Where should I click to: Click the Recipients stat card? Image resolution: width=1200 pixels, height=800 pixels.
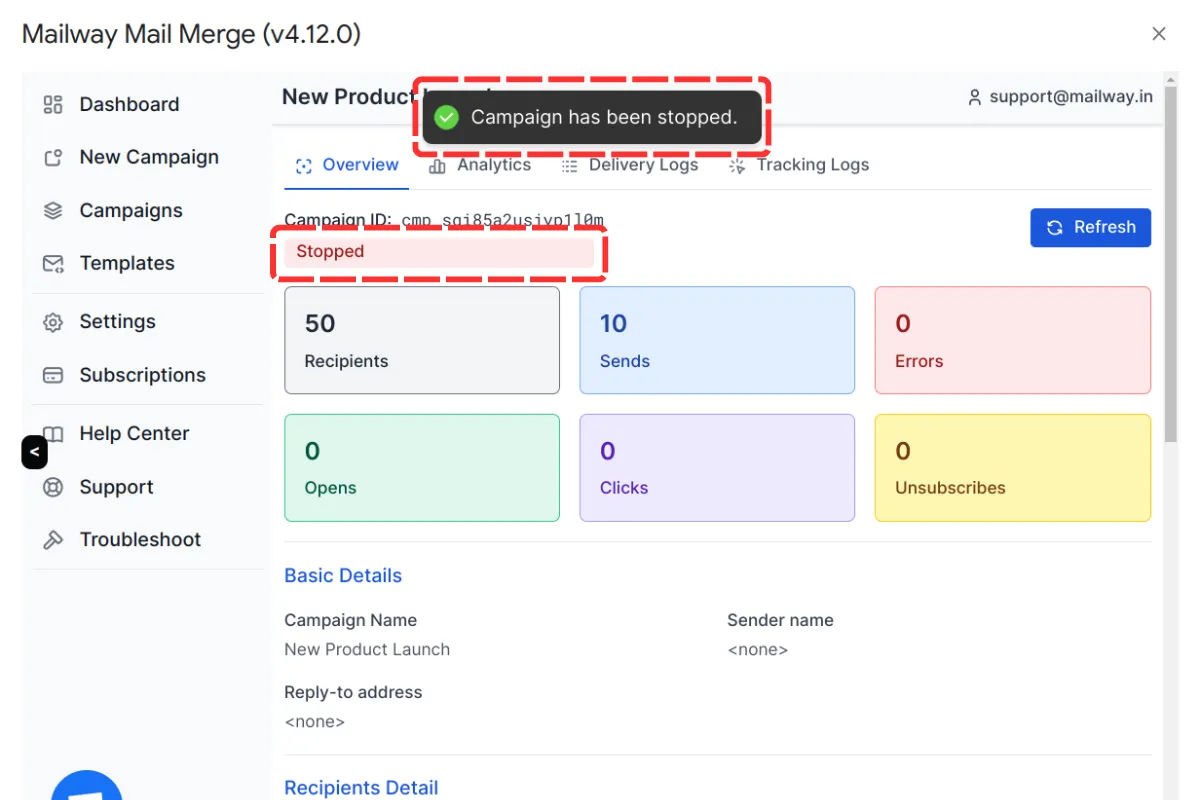point(421,340)
